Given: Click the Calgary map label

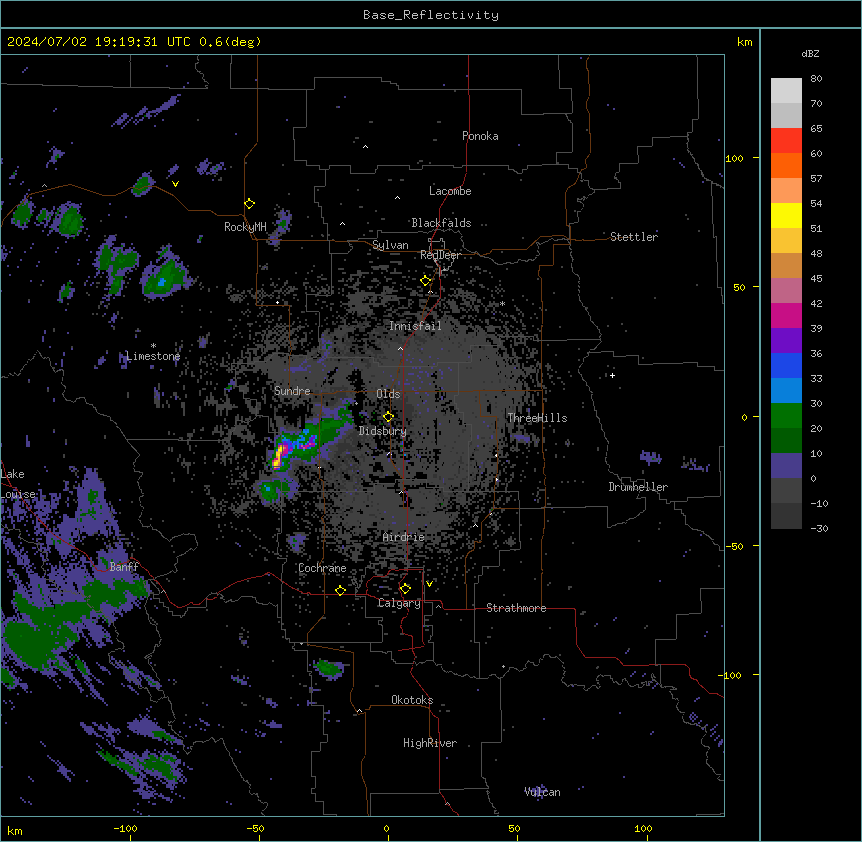Looking at the screenshot, I should tap(399, 603).
